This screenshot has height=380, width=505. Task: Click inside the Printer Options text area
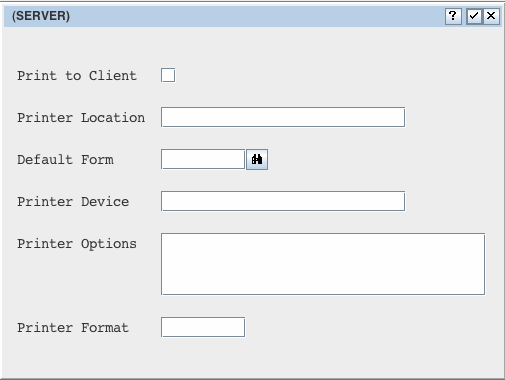(323, 264)
